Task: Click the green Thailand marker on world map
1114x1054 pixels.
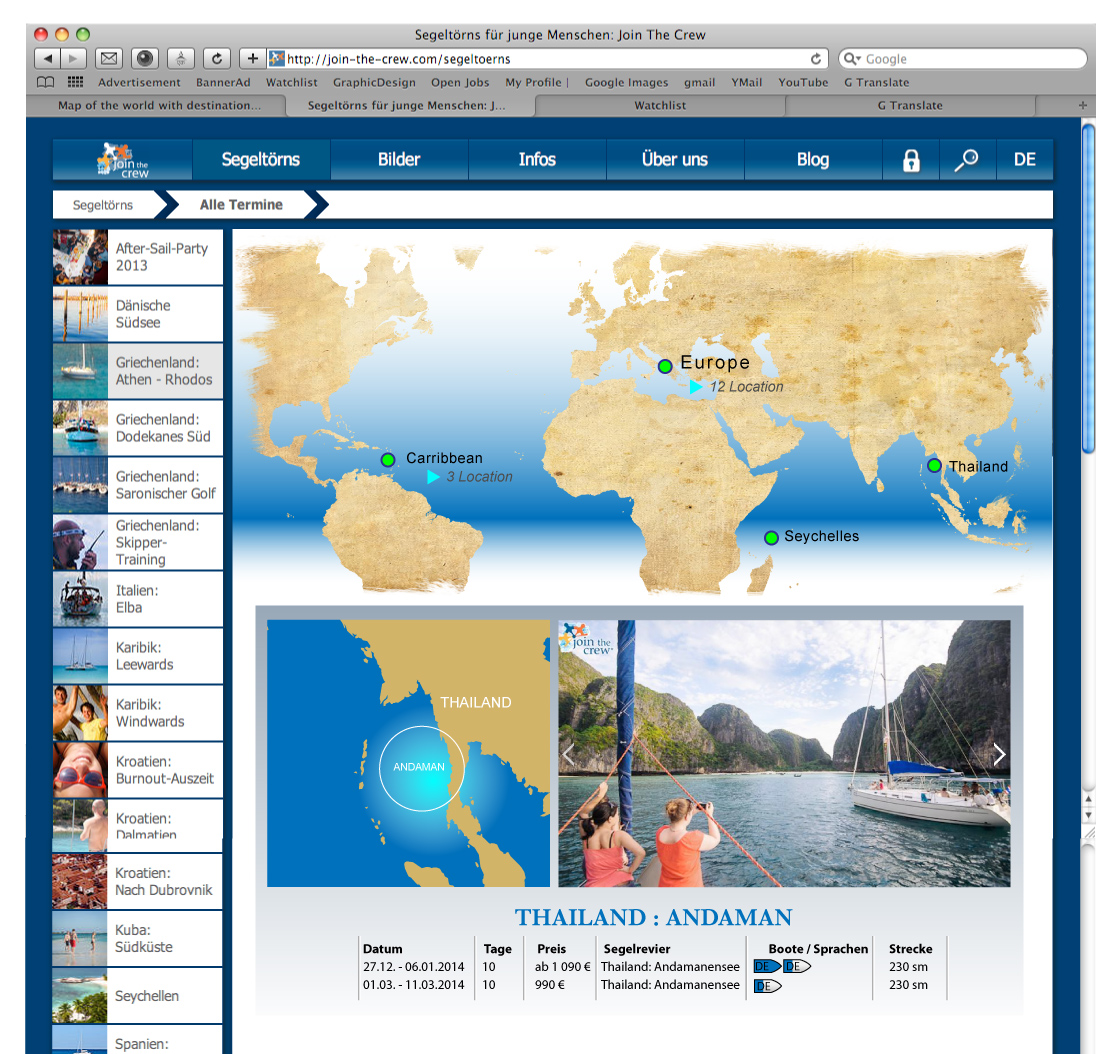Action: coord(934,465)
